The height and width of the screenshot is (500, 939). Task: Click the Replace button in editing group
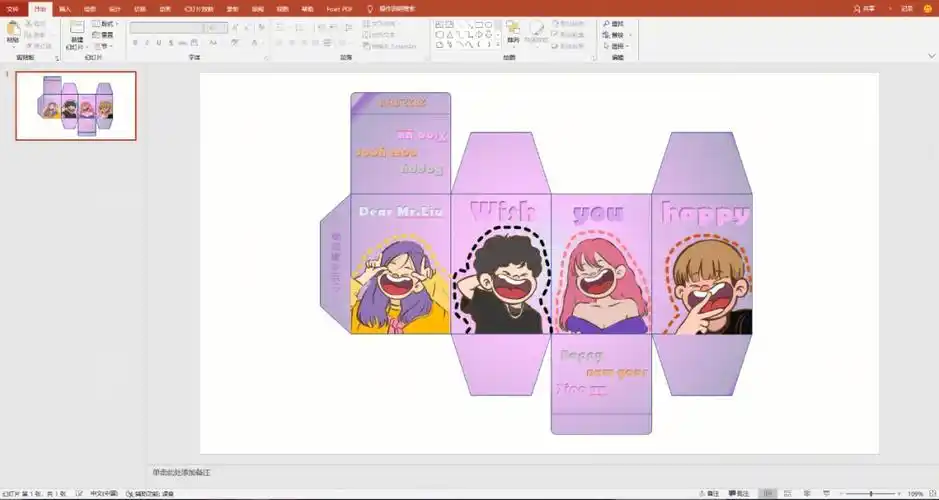[616, 34]
